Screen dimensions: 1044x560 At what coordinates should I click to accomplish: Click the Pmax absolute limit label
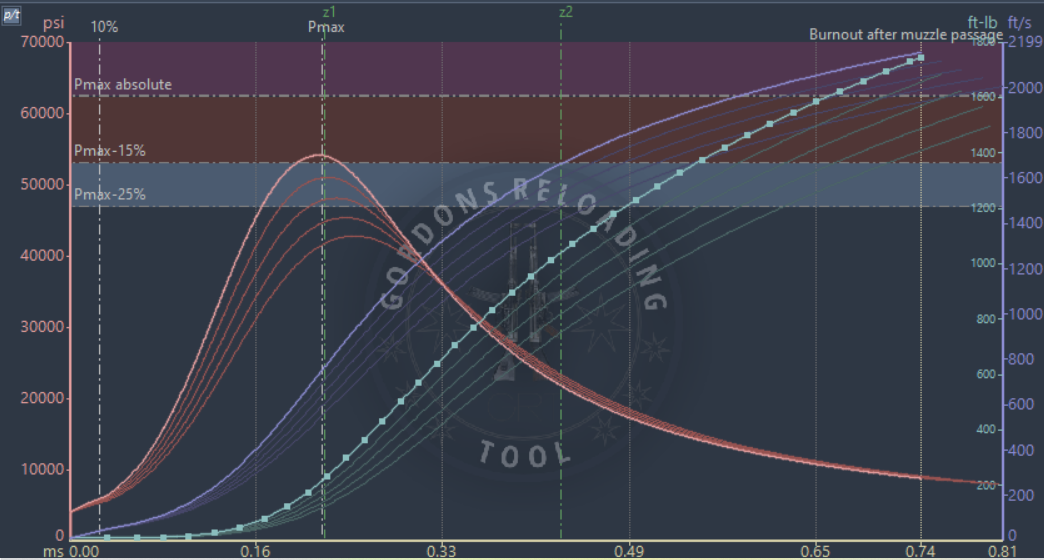[x=123, y=85]
